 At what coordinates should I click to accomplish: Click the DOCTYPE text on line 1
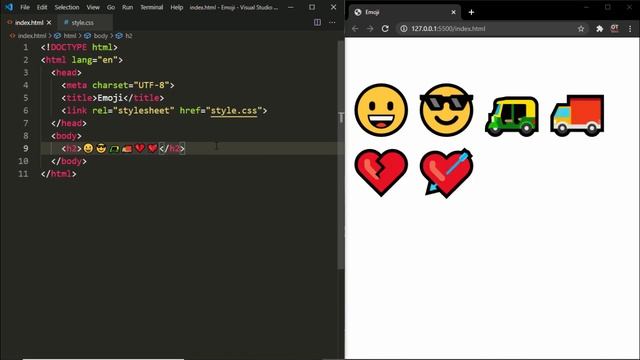coord(69,47)
